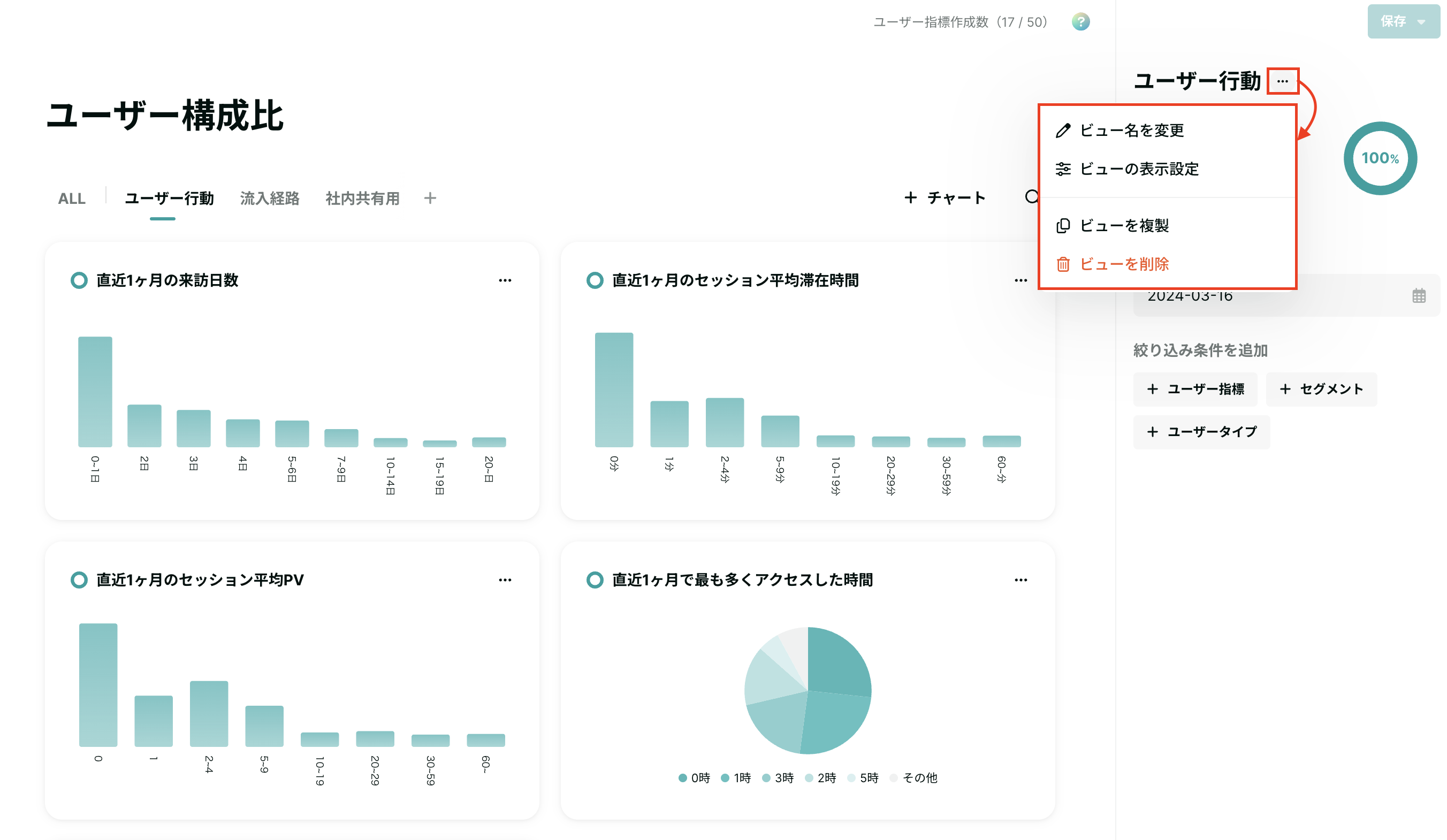
Task: Click the plus icon to add view tab
Action: click(x=430, y=198)
